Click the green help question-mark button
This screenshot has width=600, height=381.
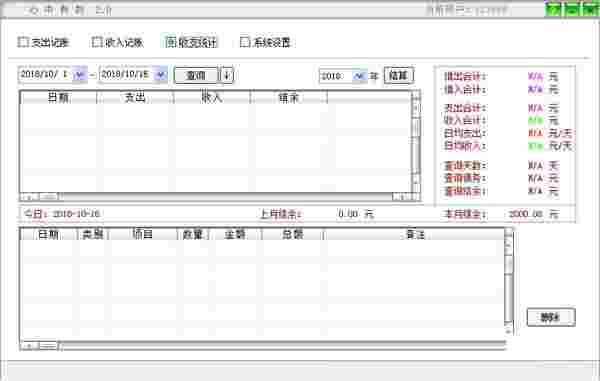tap(553, 9)
